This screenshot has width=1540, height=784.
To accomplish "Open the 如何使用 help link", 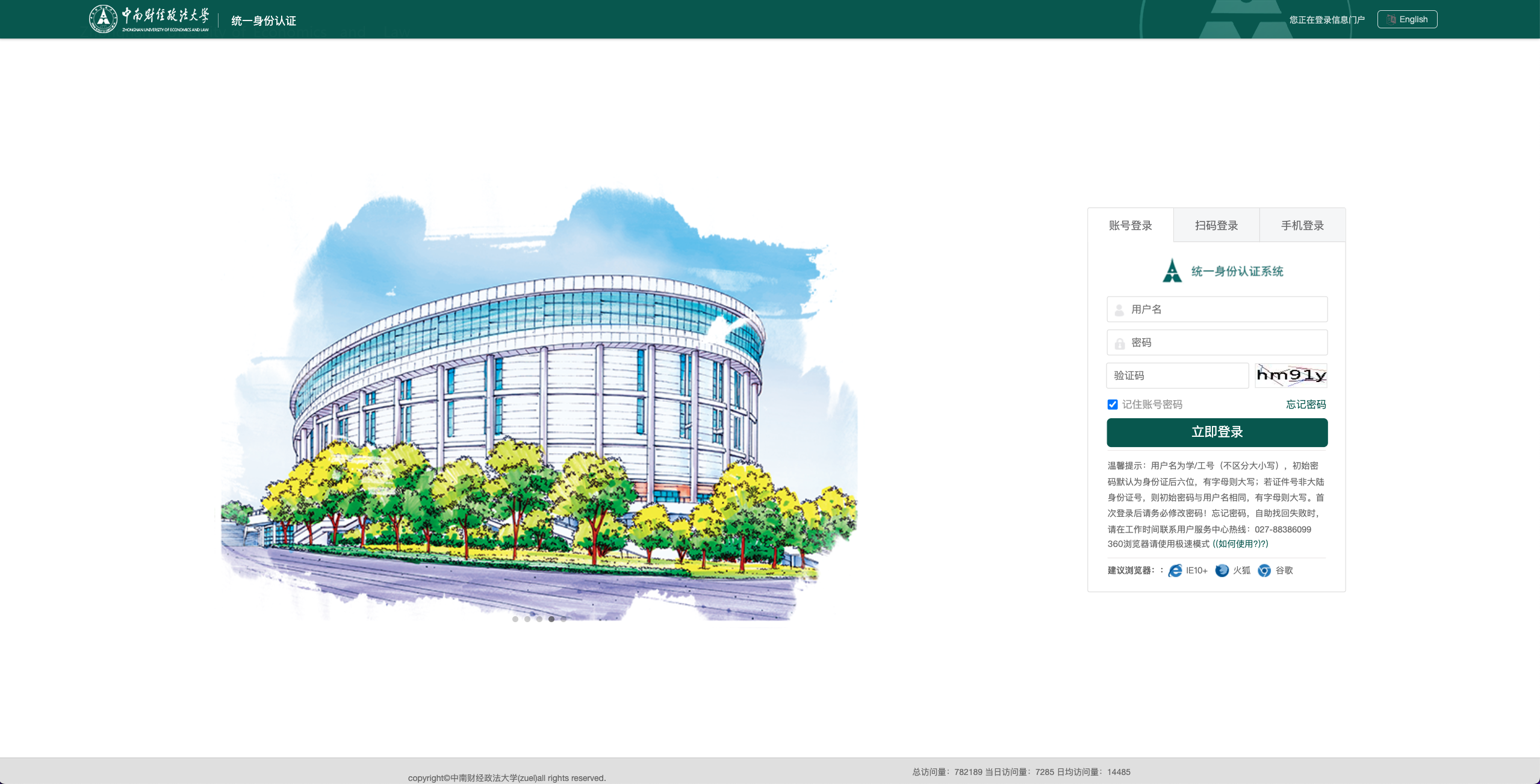I will pyautogui.click(x=1240, y=544).
